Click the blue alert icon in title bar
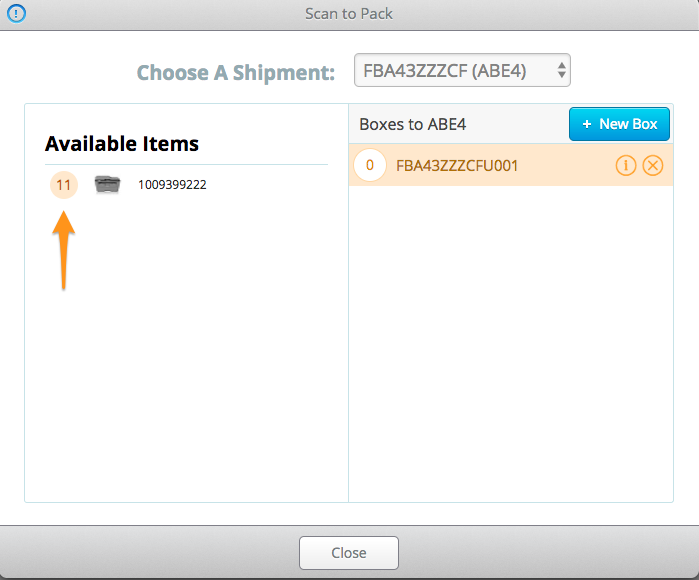 (x=16, y=13)
